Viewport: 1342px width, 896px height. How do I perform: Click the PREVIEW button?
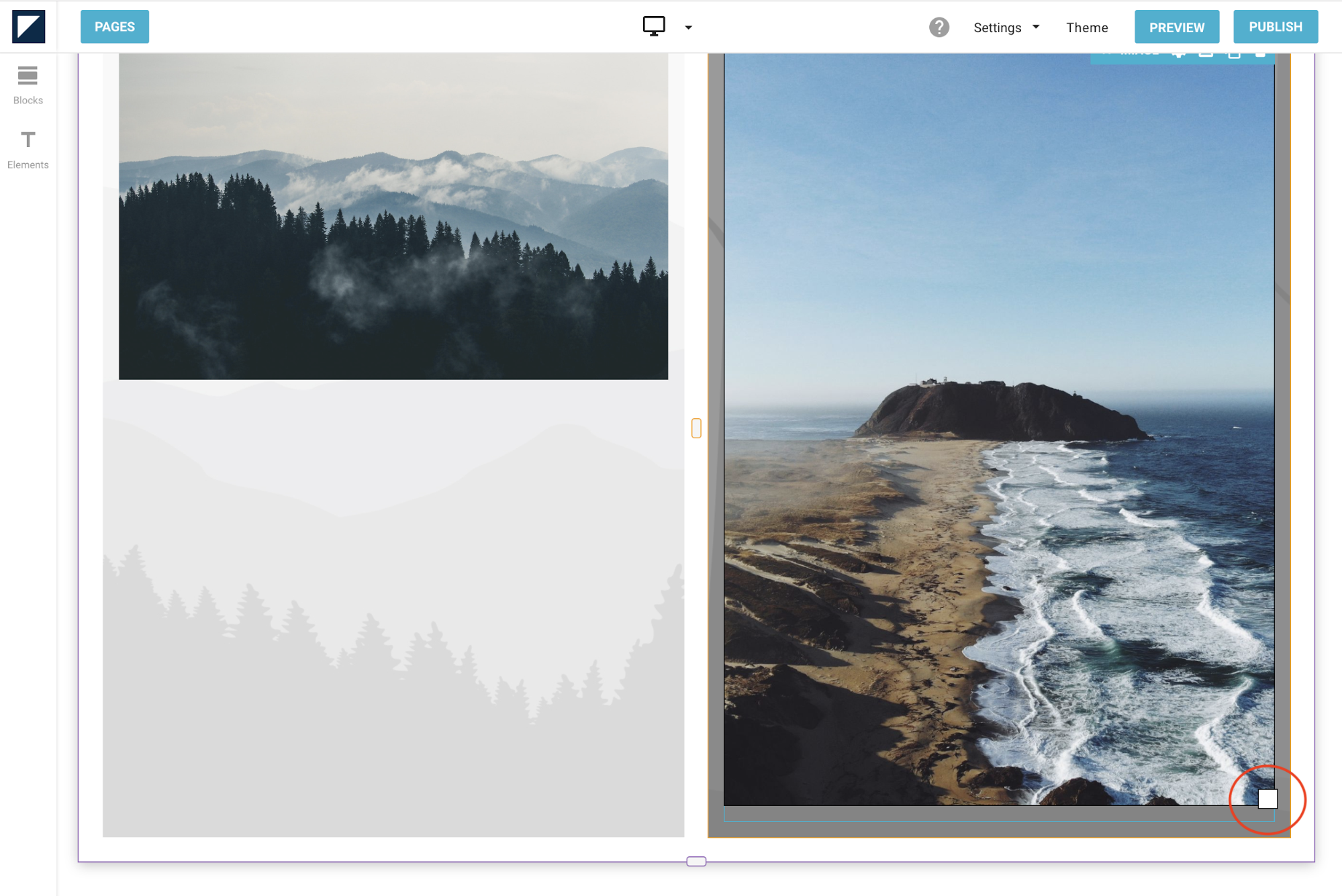[x=1176, y=28]
